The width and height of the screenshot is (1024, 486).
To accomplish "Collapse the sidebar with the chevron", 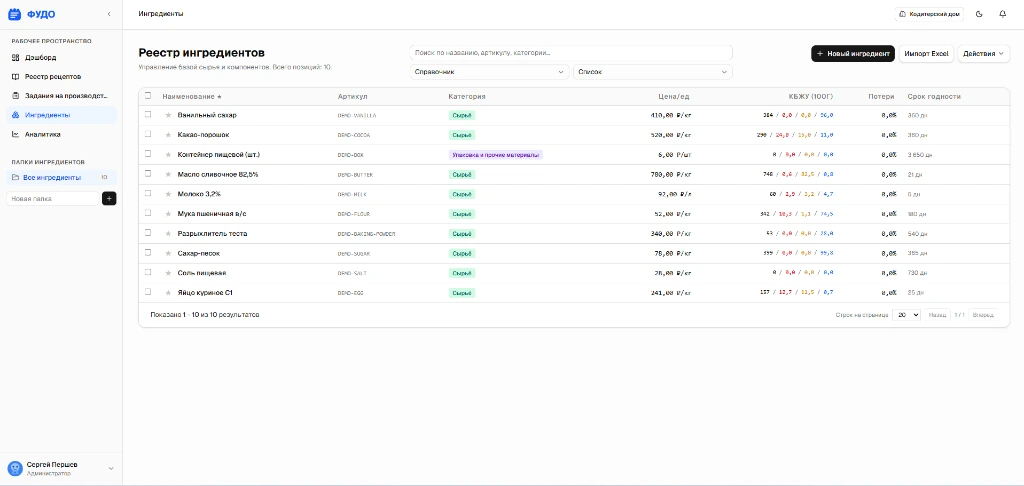I will point(109,14).
